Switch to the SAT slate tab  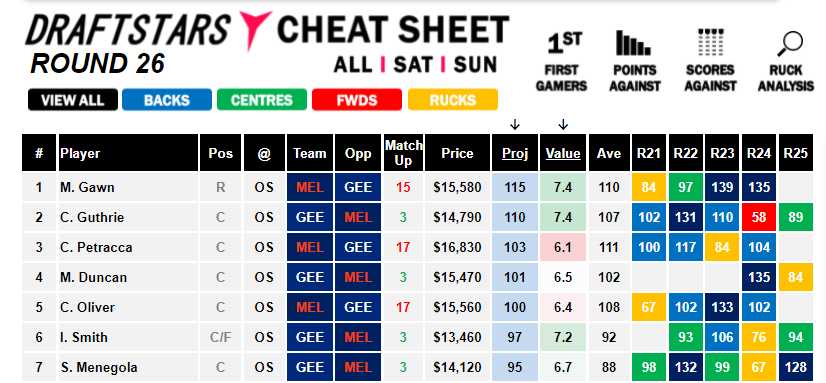413,65
